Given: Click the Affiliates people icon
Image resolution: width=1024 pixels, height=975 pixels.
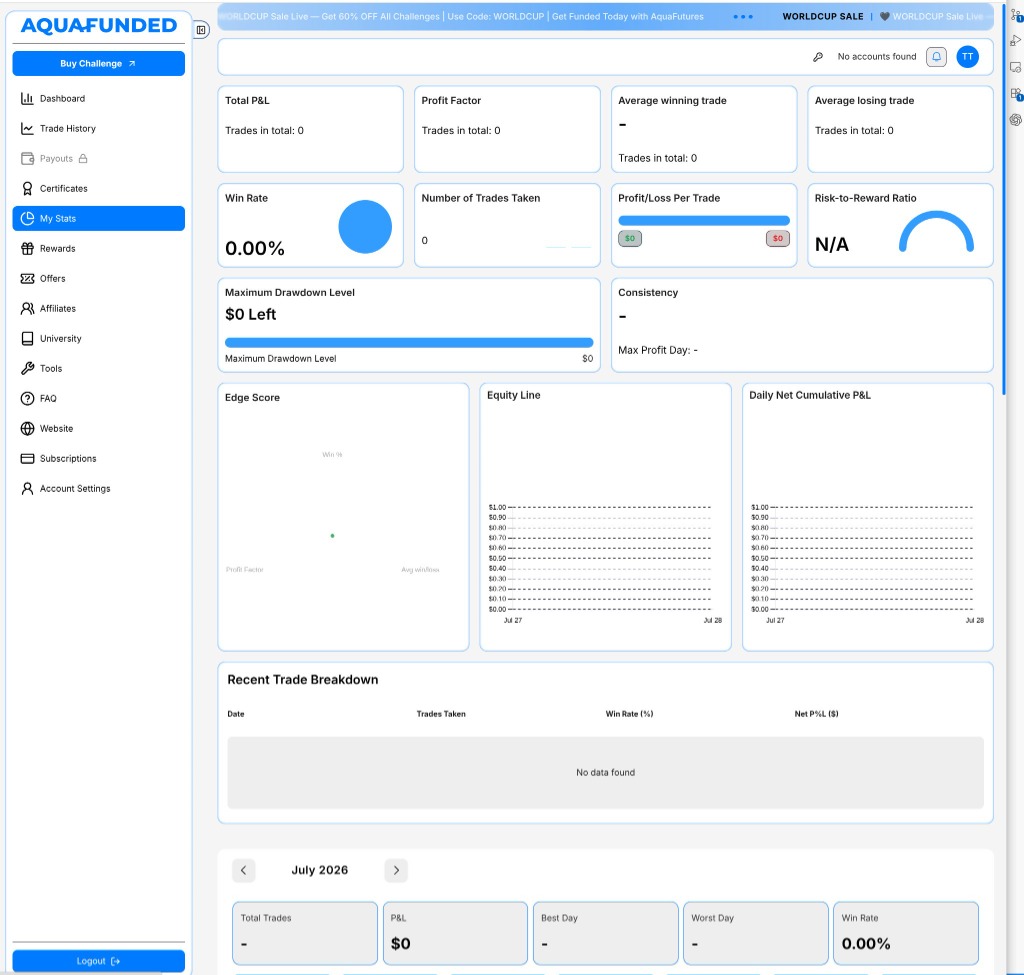Looking at the screenshot, I should pos(27,308).
